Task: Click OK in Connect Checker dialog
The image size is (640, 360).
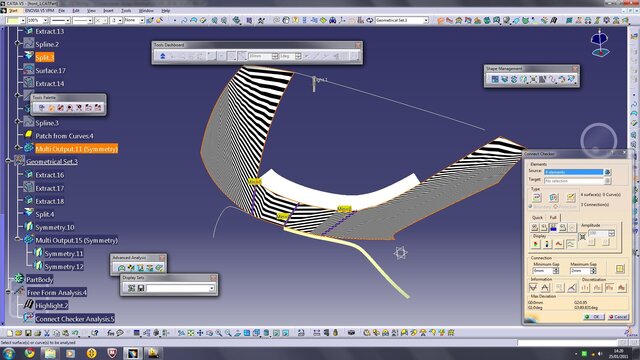Action: click(x=593, y=317)
